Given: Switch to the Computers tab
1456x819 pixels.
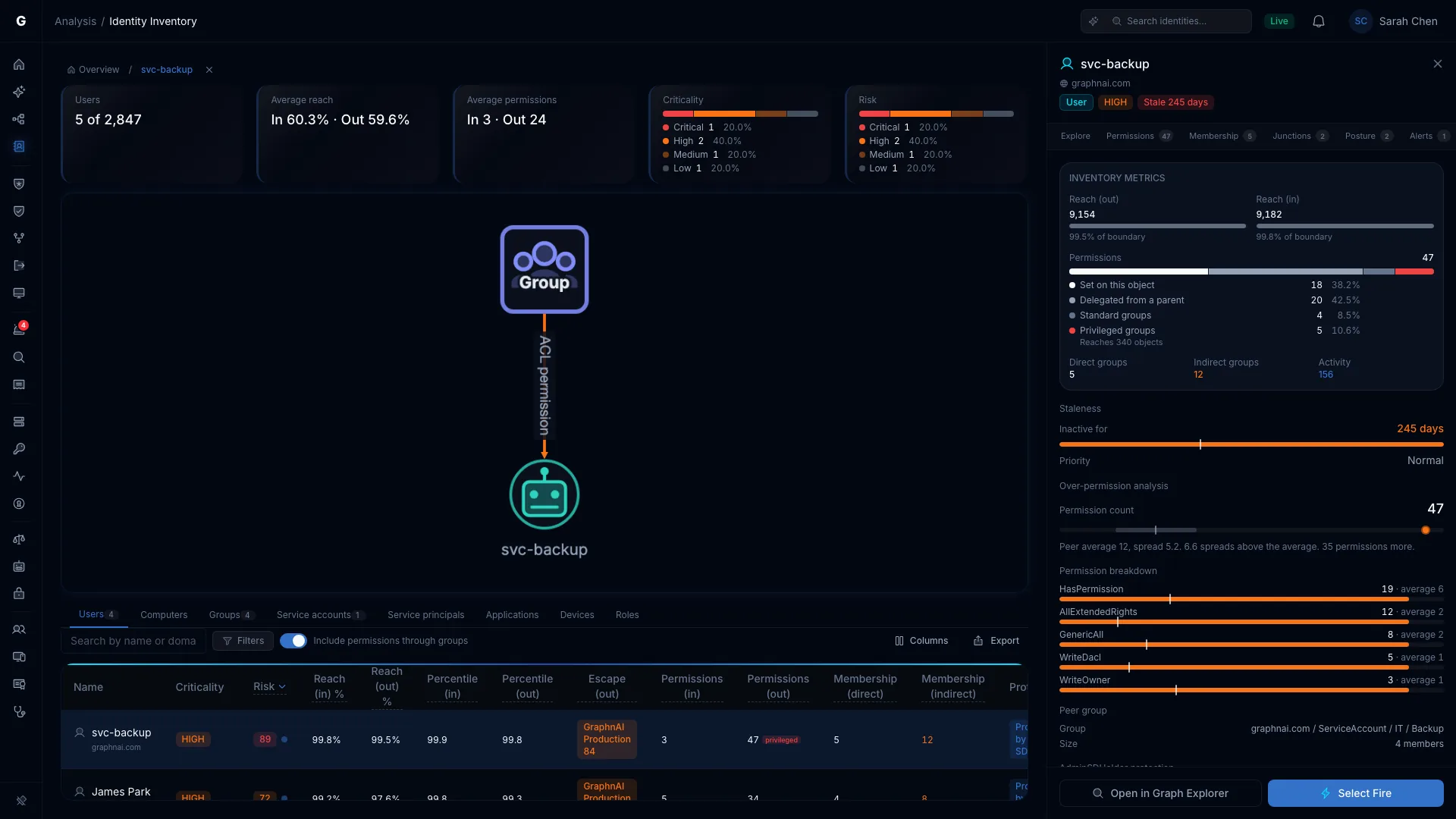Looking at the screenshot, I should pos(164,615).
